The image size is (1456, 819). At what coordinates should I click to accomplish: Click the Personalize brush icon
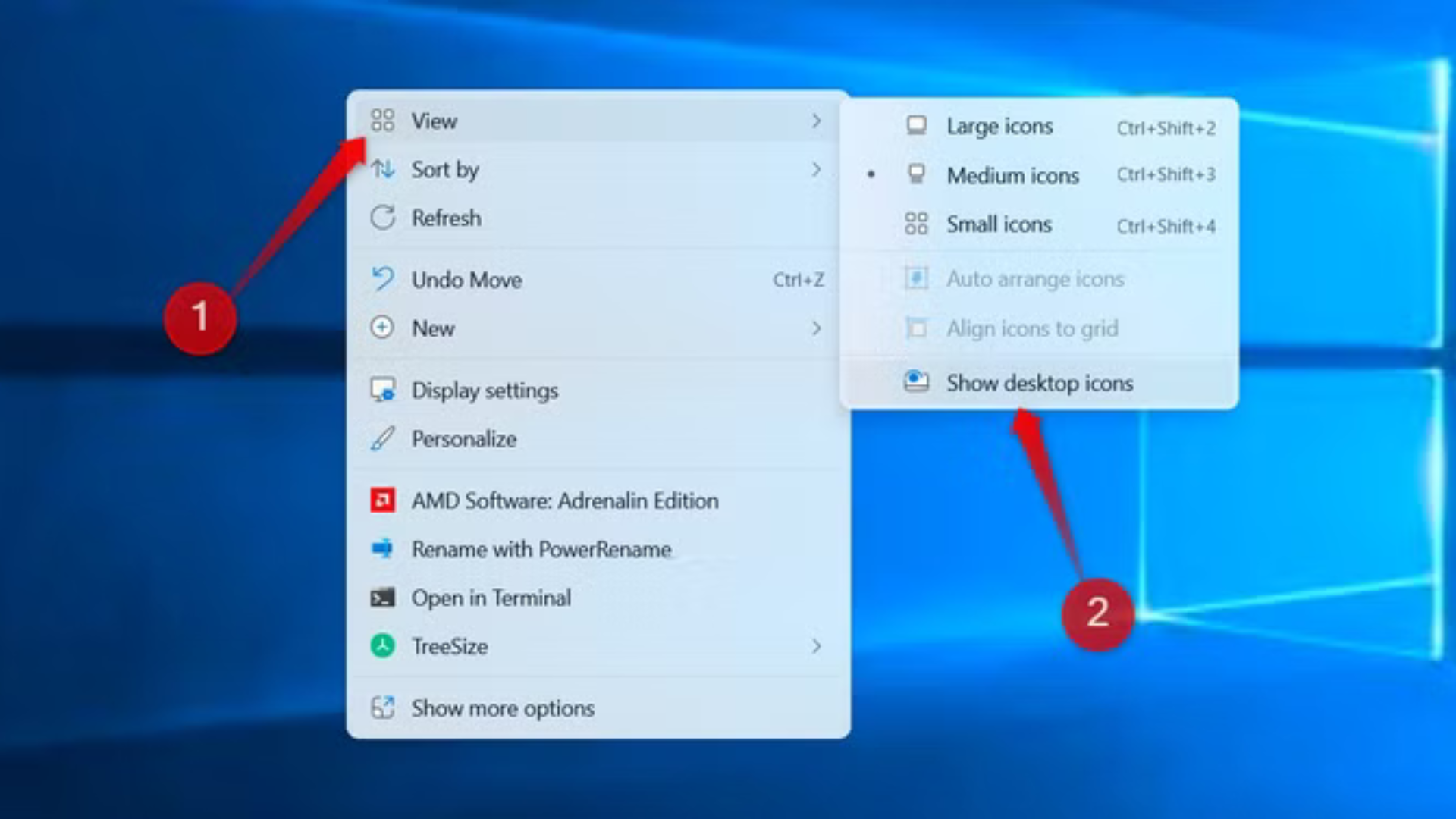click(383, 439)
